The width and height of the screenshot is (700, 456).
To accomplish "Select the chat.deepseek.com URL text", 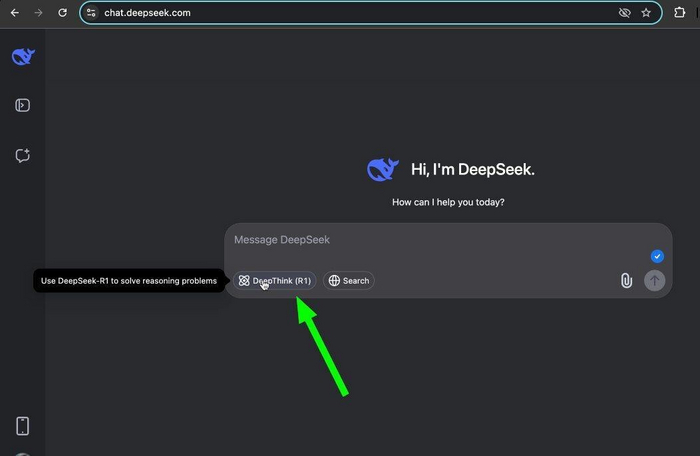I will click(x=147, y=13).
